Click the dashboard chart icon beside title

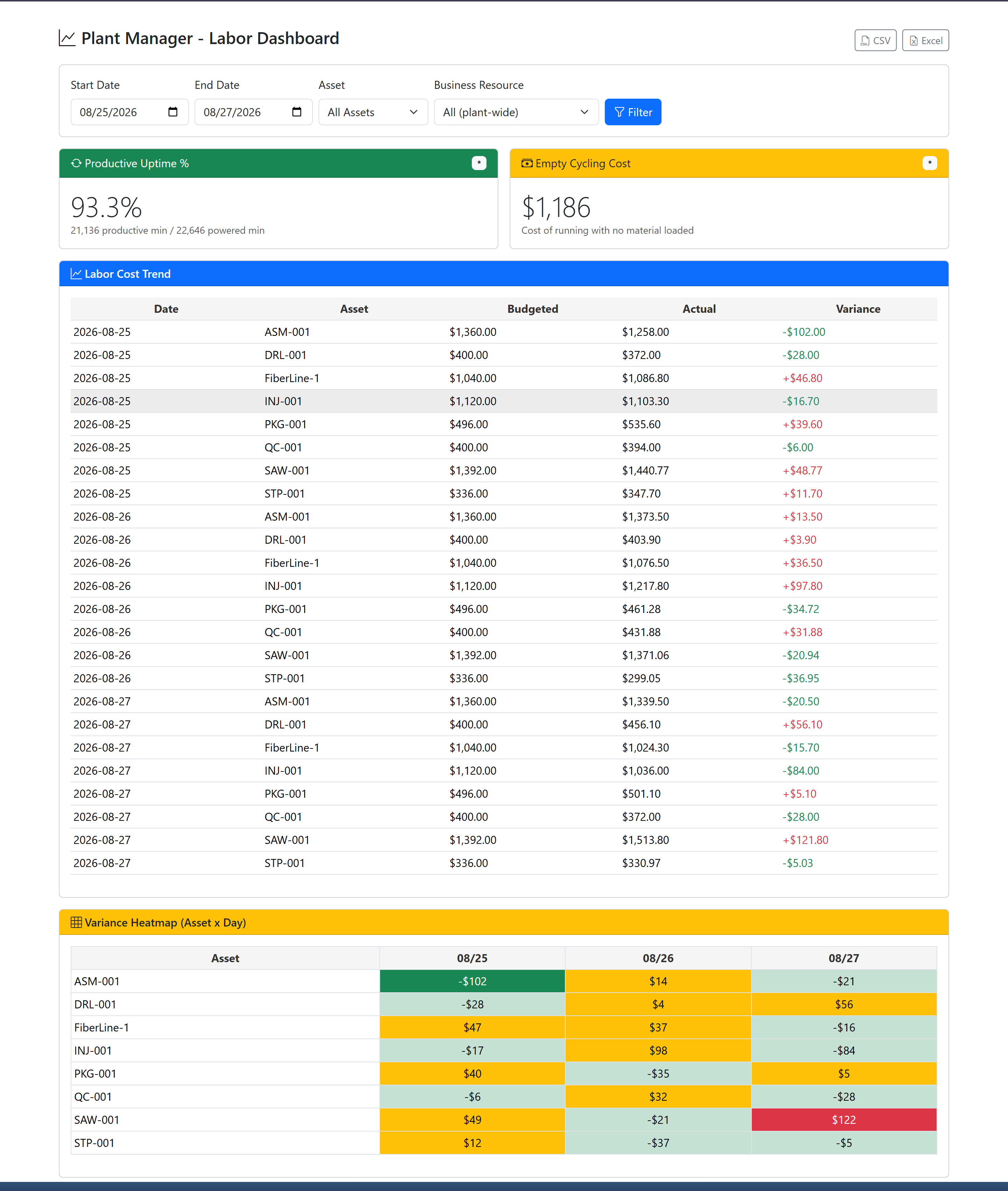click(67, 38)
